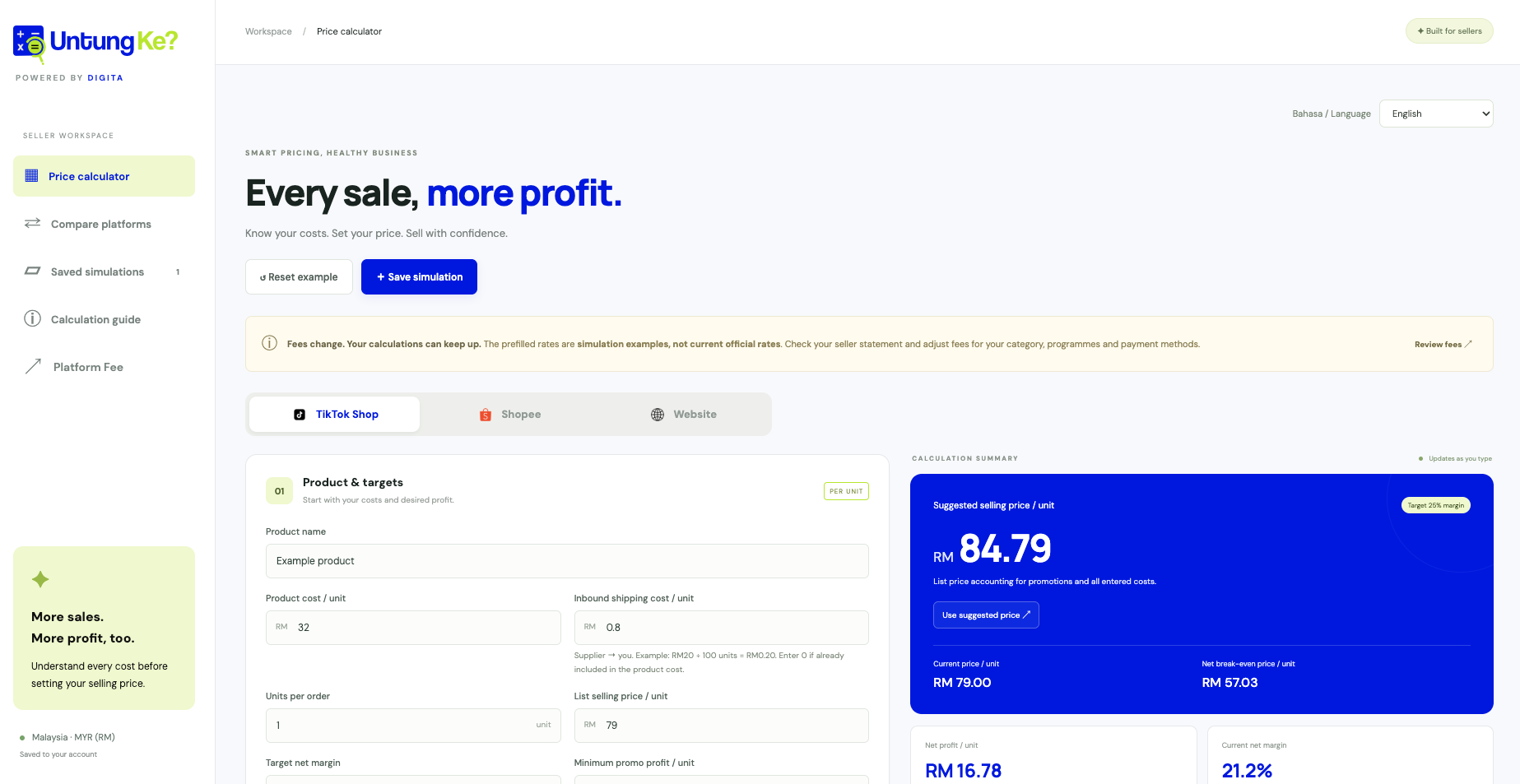1520x784 pixels.
Task: Select Price calculator in sidebar
Action: pos(104,176)
